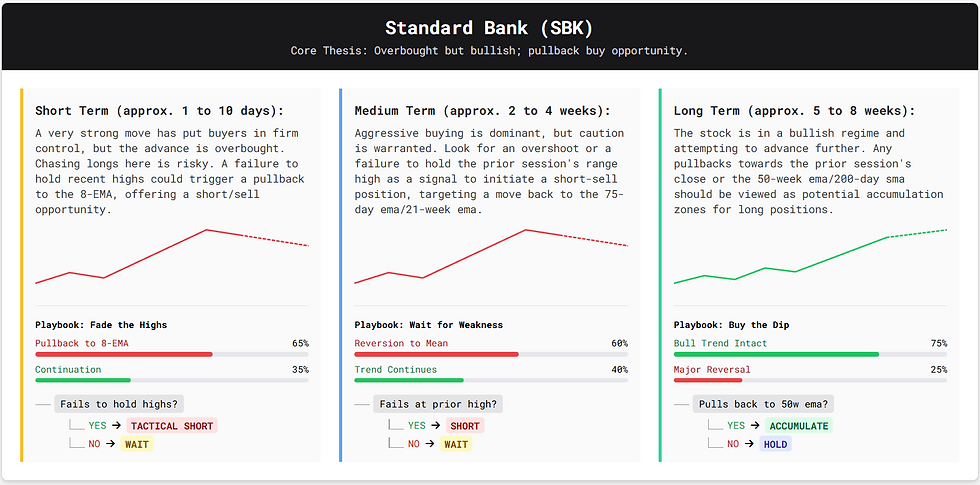
Task: Click the Bull Trend Intact label
Action: click(721, 343)
